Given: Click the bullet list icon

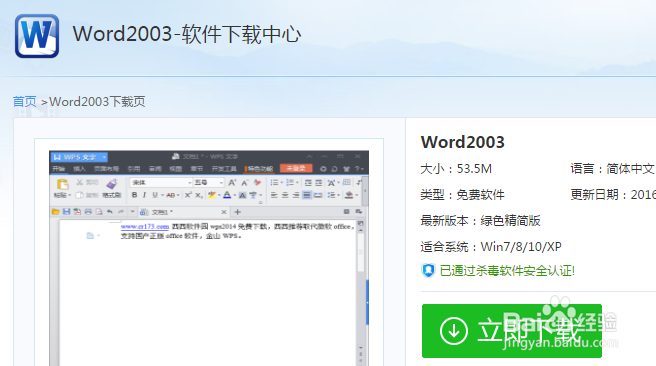Looking at the screenshot, I should point(274,182).
